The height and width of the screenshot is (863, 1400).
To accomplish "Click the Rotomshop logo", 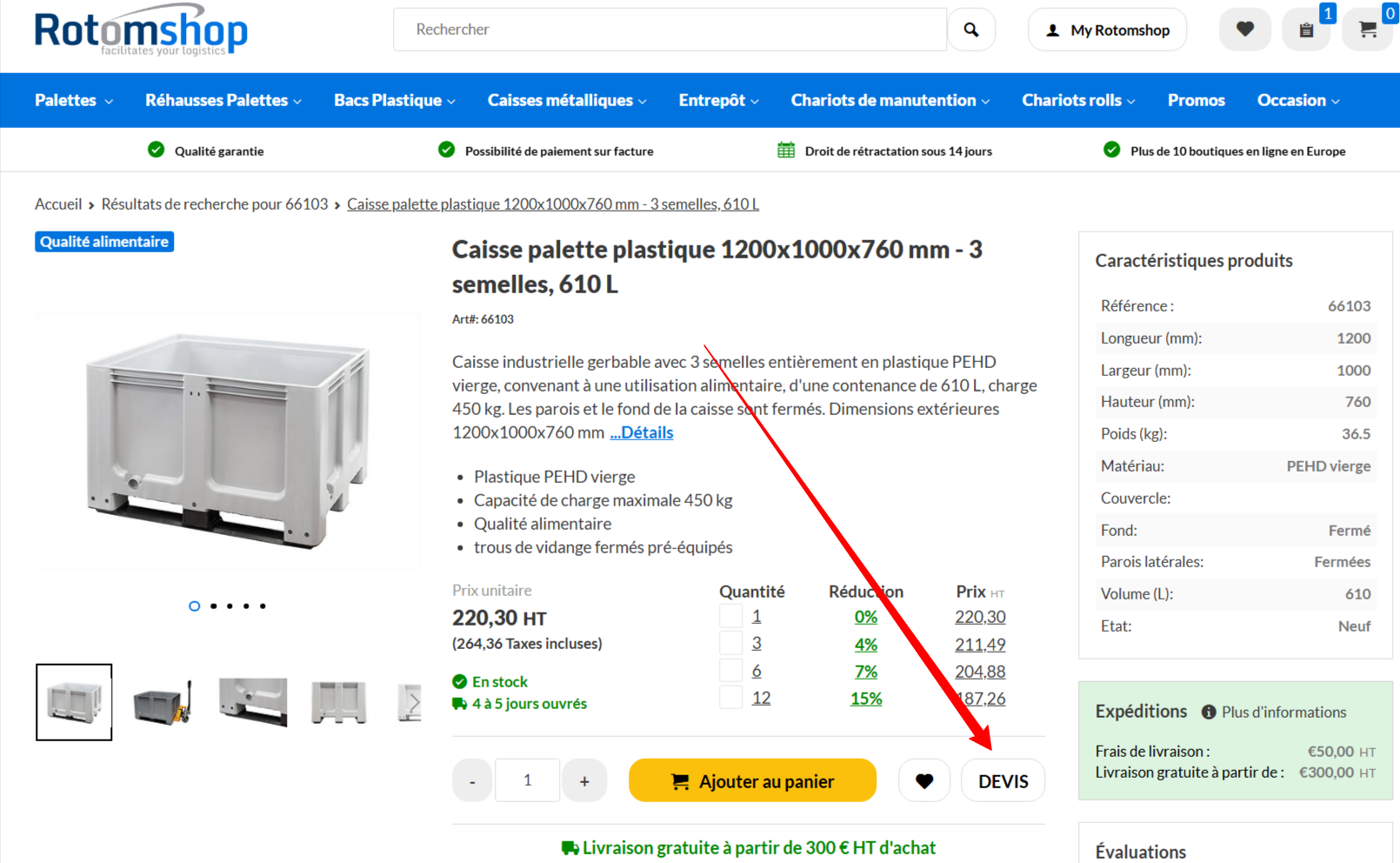I will (141, 30).
